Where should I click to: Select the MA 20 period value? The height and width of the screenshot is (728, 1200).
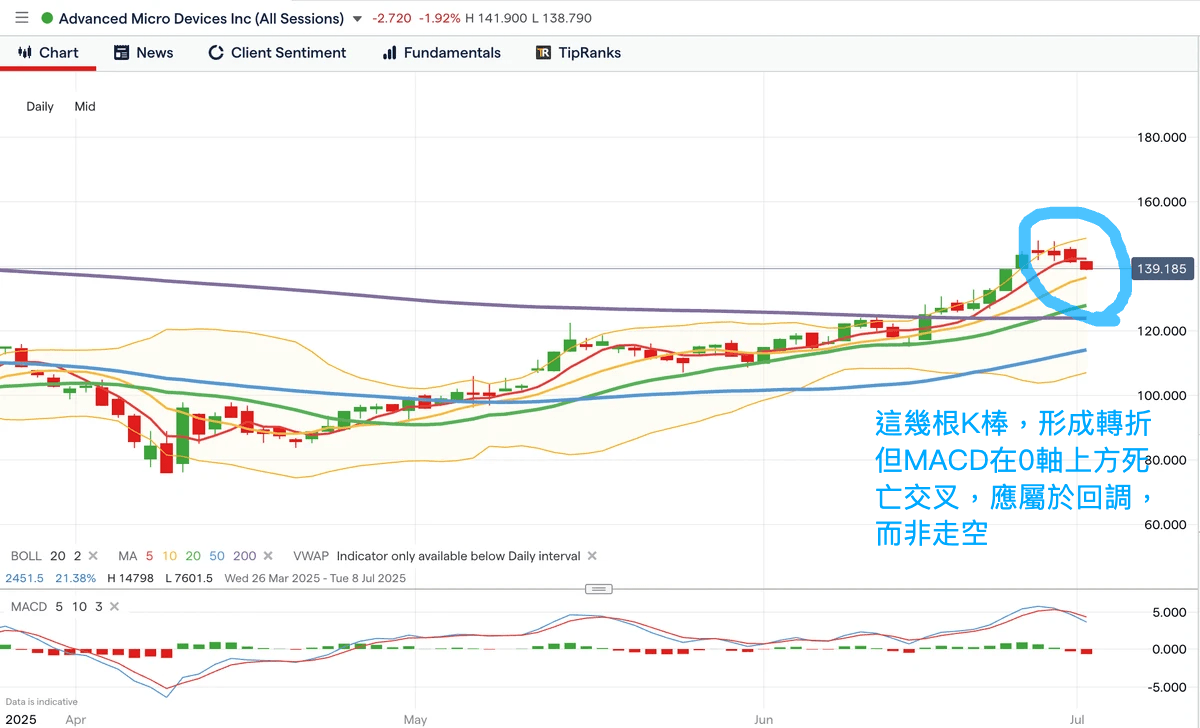coord(192,556)
